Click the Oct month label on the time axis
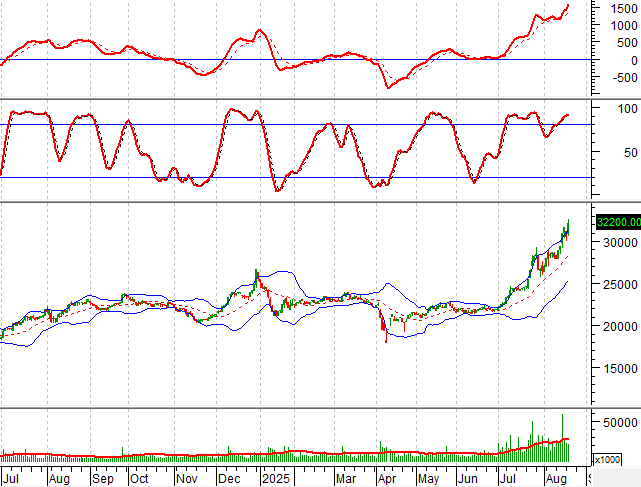 139,478
